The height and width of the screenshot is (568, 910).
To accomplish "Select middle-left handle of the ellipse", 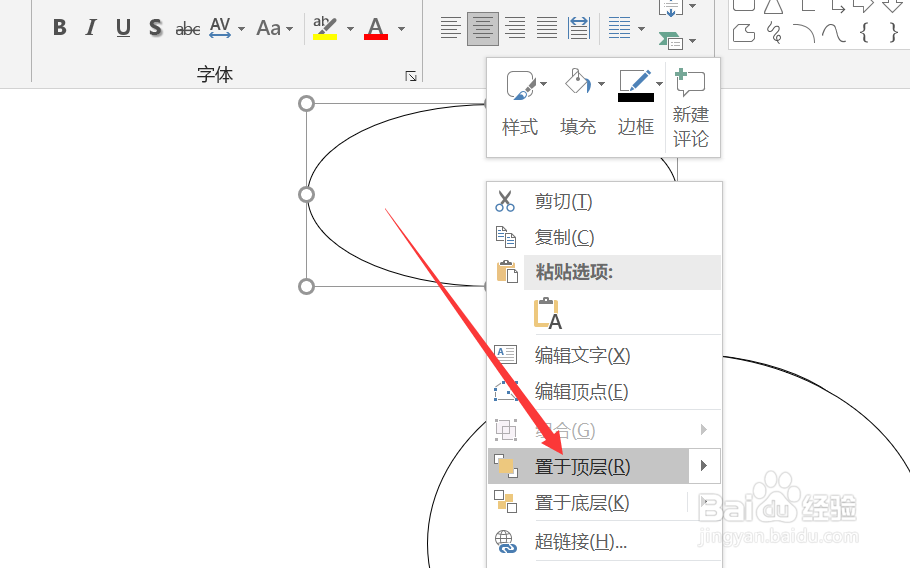I will click(x=306, y=194).
